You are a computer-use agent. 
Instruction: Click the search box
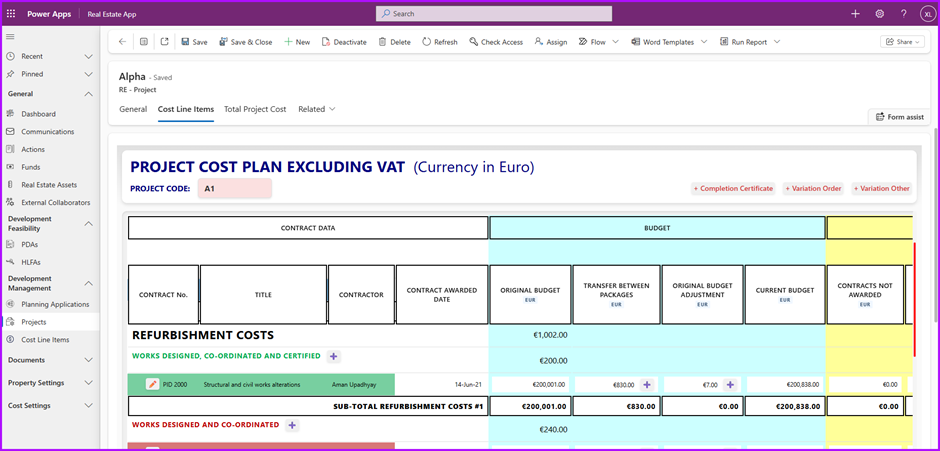(494, 14)
